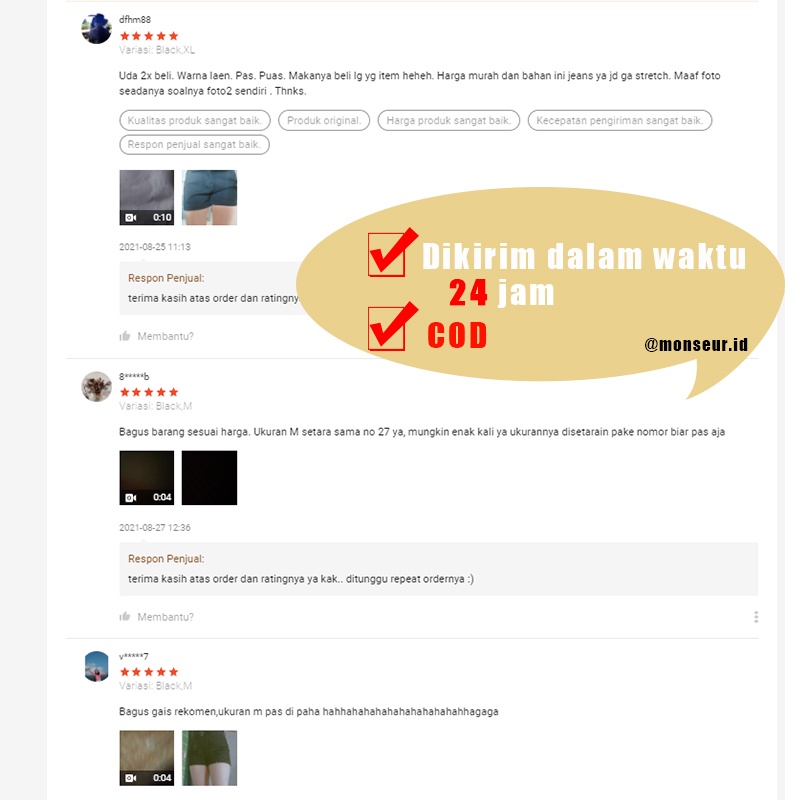Open the black photo thumbnail in second review
800x800 pixels.
[209, 478]
